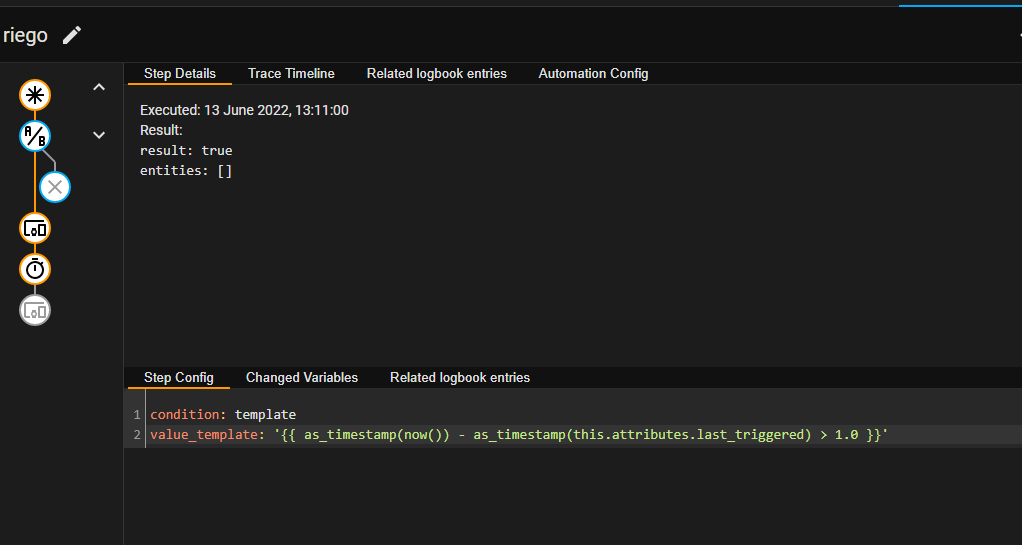Open the Trace Timeline tab
Screen dimensions: 1022x545
[x=291, y=74]
